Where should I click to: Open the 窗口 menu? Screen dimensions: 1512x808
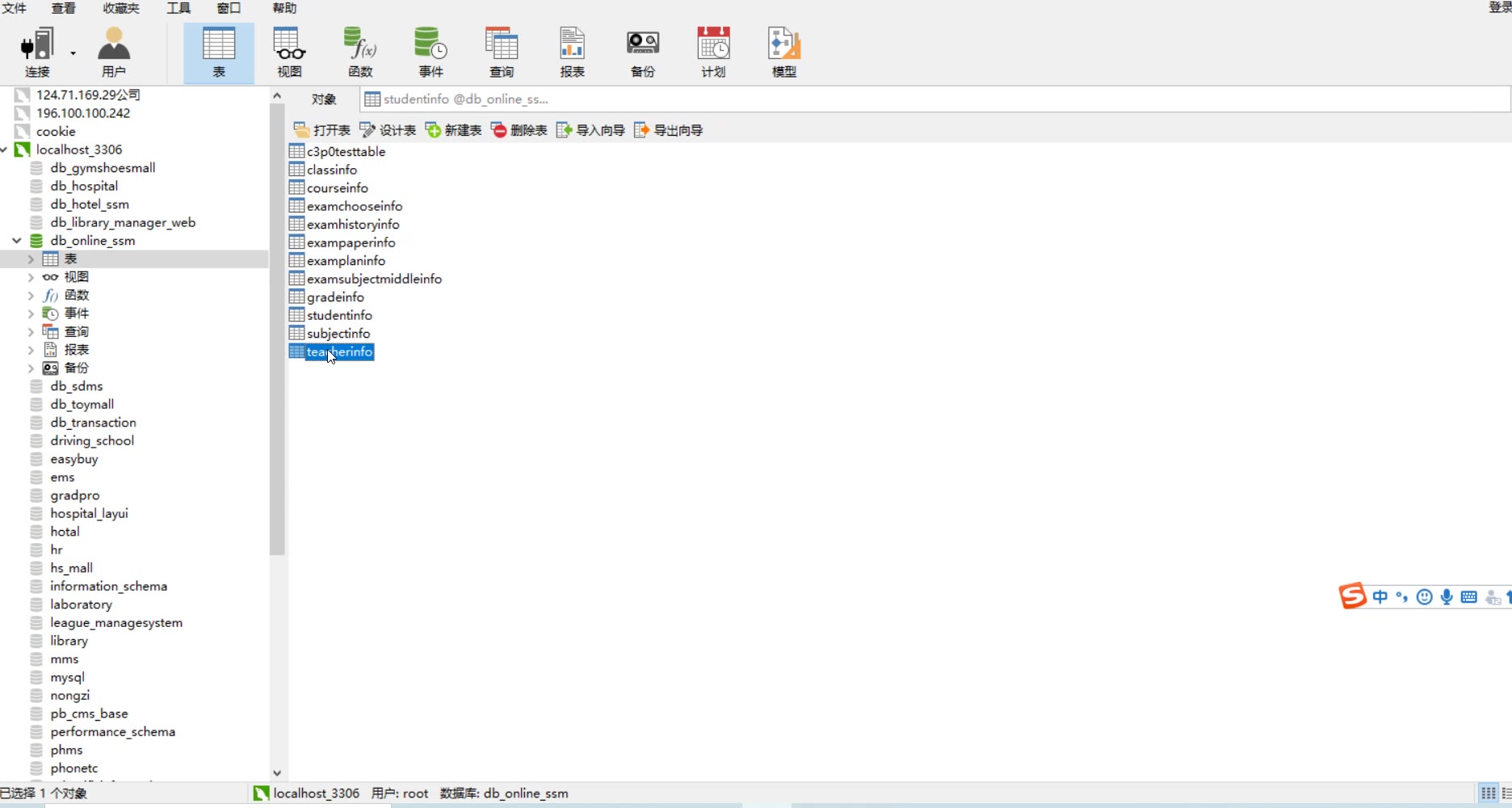click(x=229, y=8)
